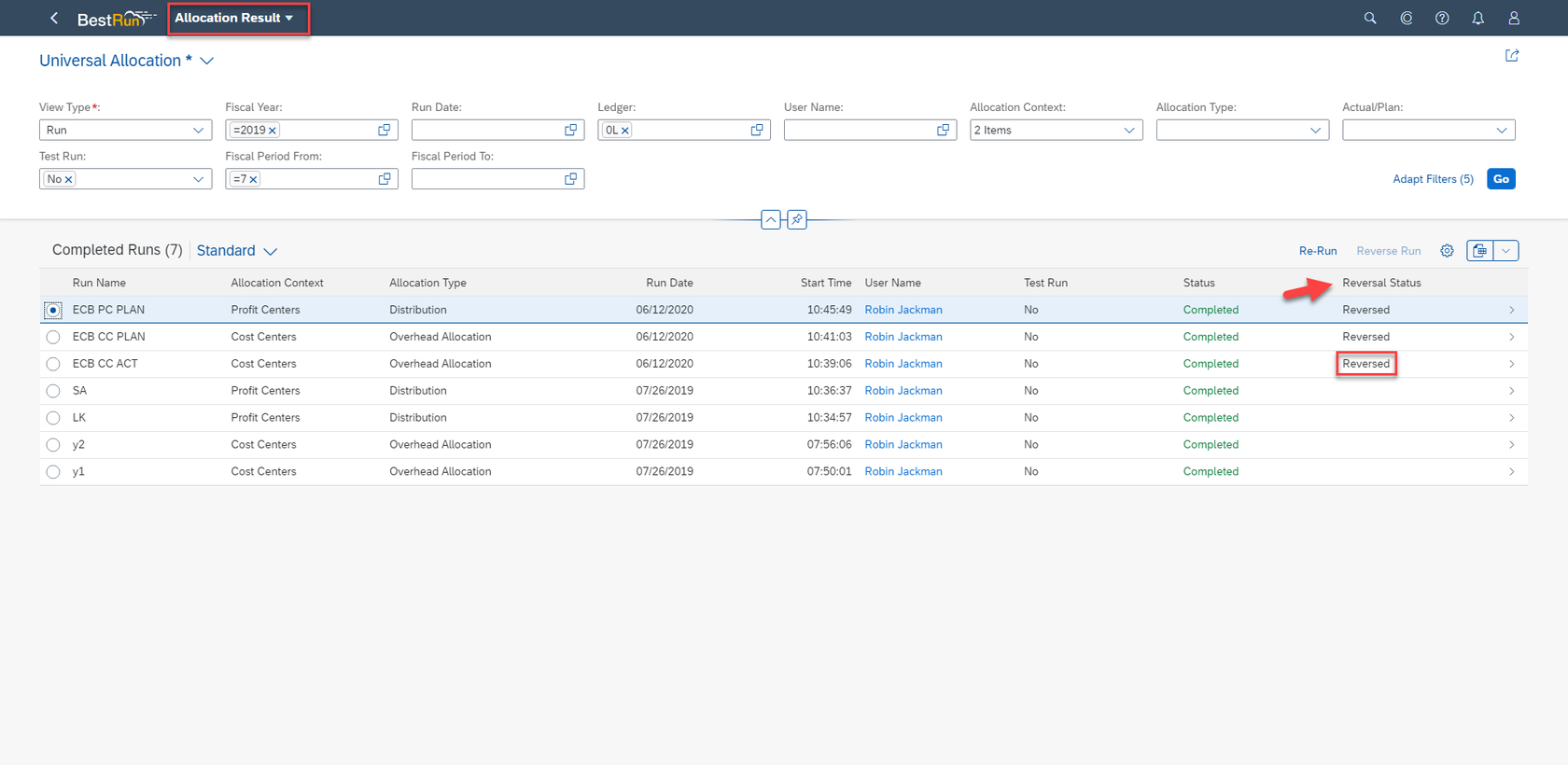The height and width of the screenshot is (765, 1568).
Task: Open the Allocation Context dropdown
Action: tap(1129, 130)
